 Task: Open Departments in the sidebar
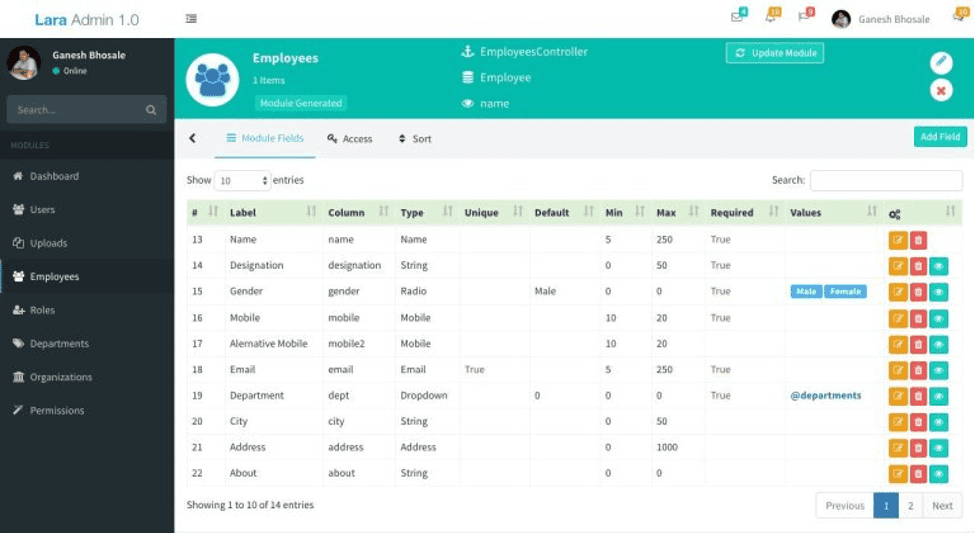click(x=59, y=344)
